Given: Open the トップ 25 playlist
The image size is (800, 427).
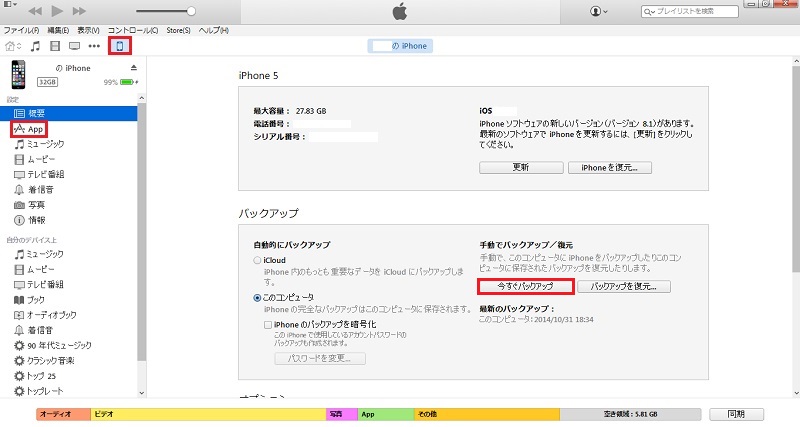Looking at the screenshot, I should [x=35, y=376].
